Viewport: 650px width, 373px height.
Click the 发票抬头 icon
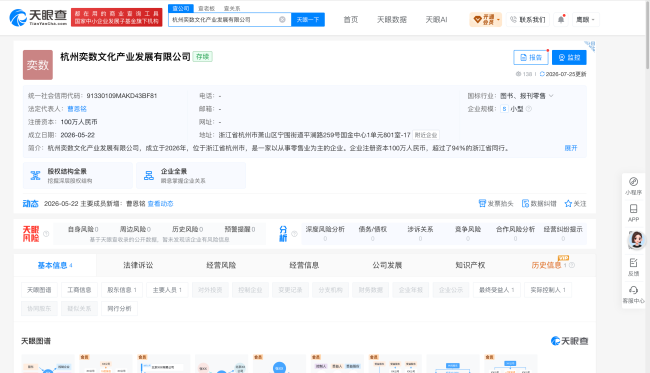coord(482,203)
